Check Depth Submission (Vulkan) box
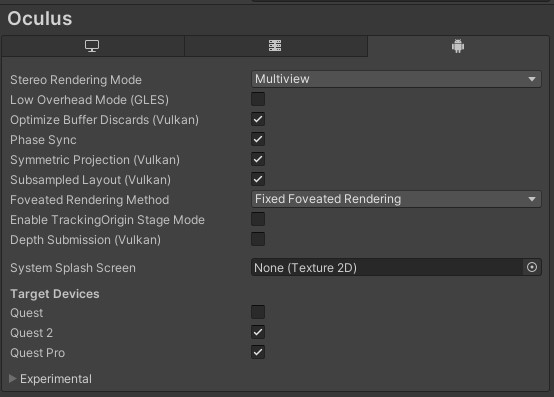This screenshot has width=554, height=397. (258, 239)
